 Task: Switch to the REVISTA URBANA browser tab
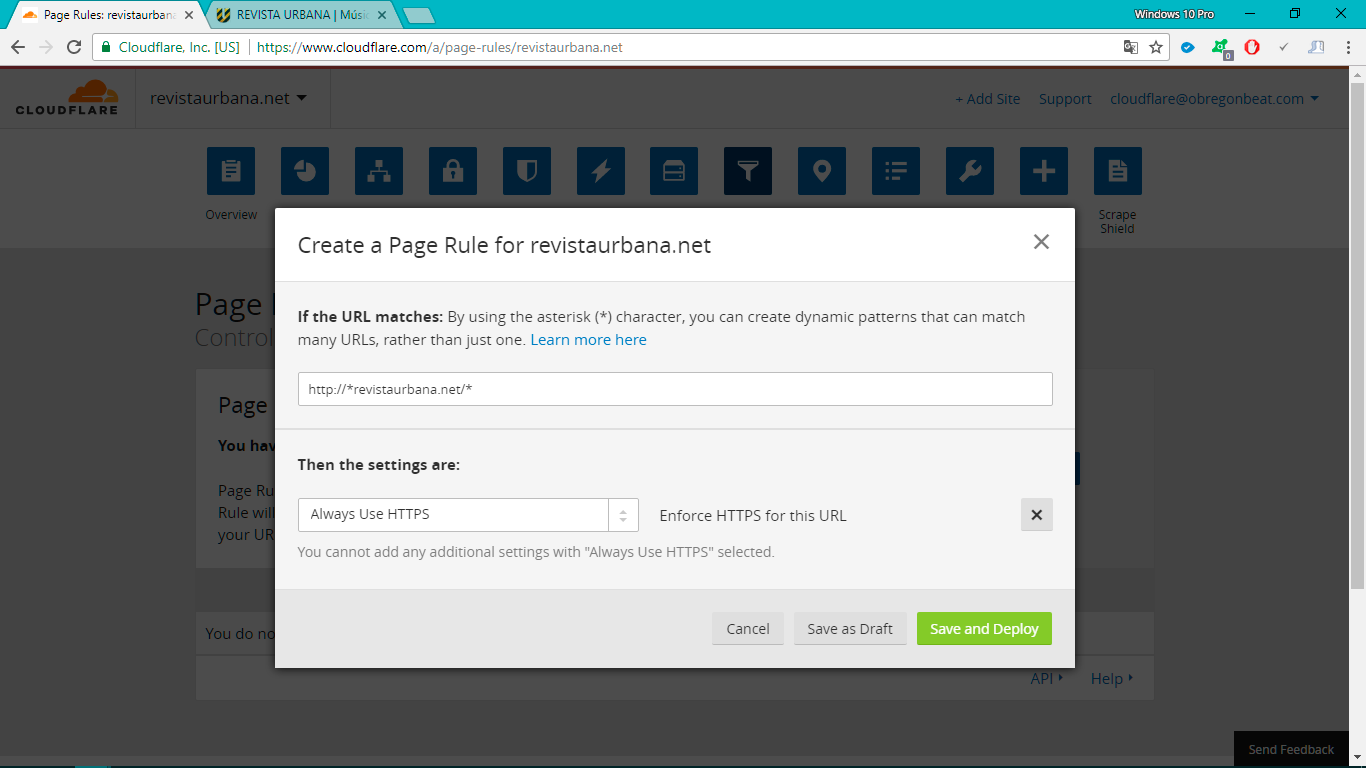[300, 15]
